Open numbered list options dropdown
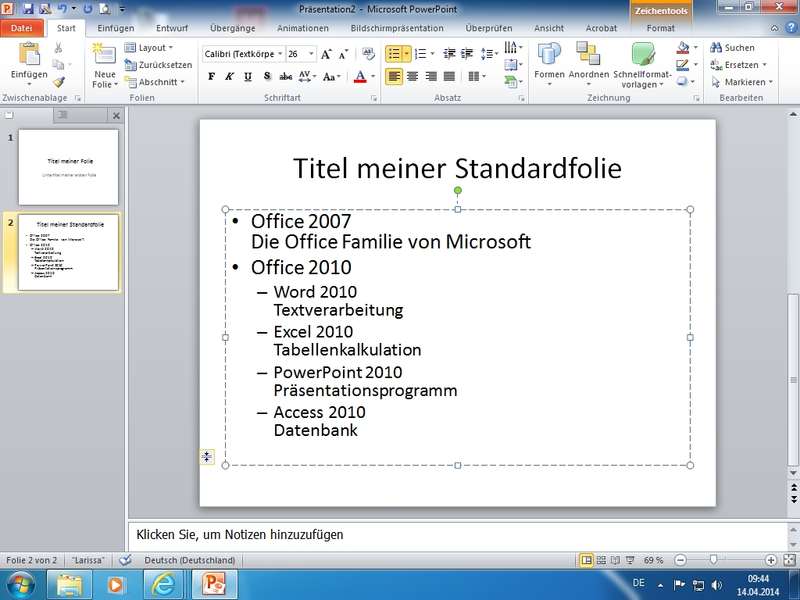The height and width of the screenshot is (600, 800). [433, 54]
